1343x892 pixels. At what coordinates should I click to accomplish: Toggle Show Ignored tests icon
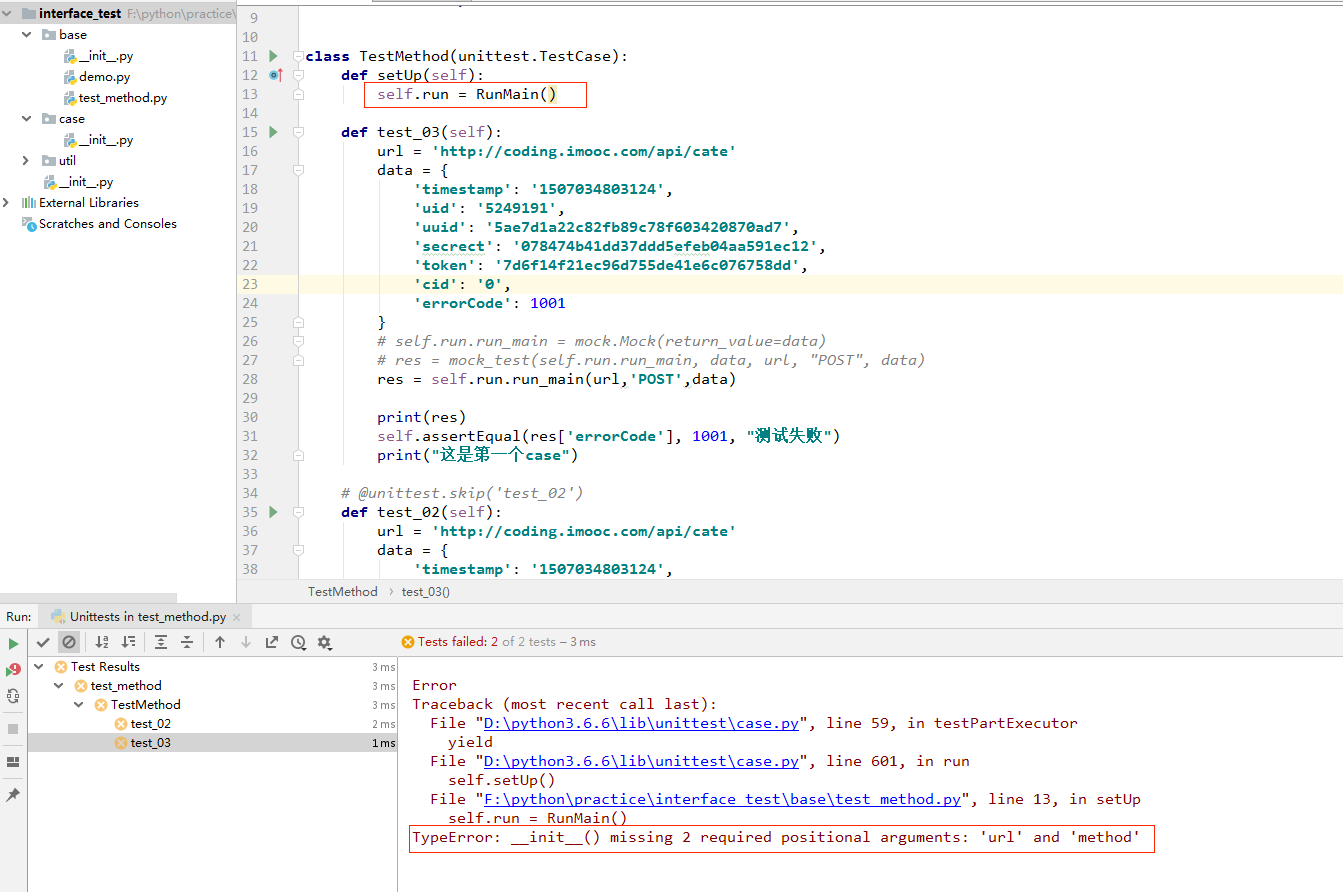[68, 642]
